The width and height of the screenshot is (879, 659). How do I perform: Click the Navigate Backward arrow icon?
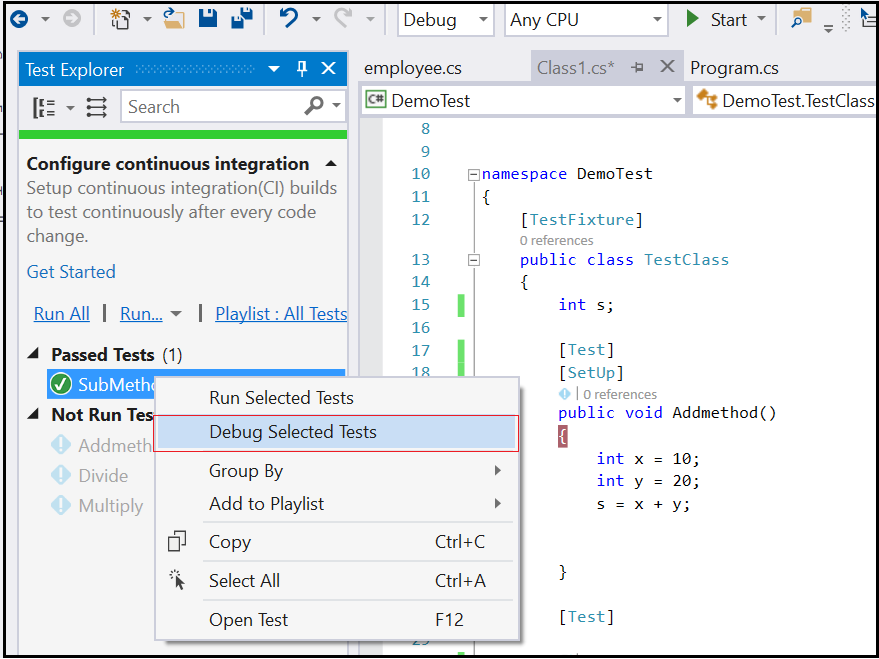click(x=19, y=19)
